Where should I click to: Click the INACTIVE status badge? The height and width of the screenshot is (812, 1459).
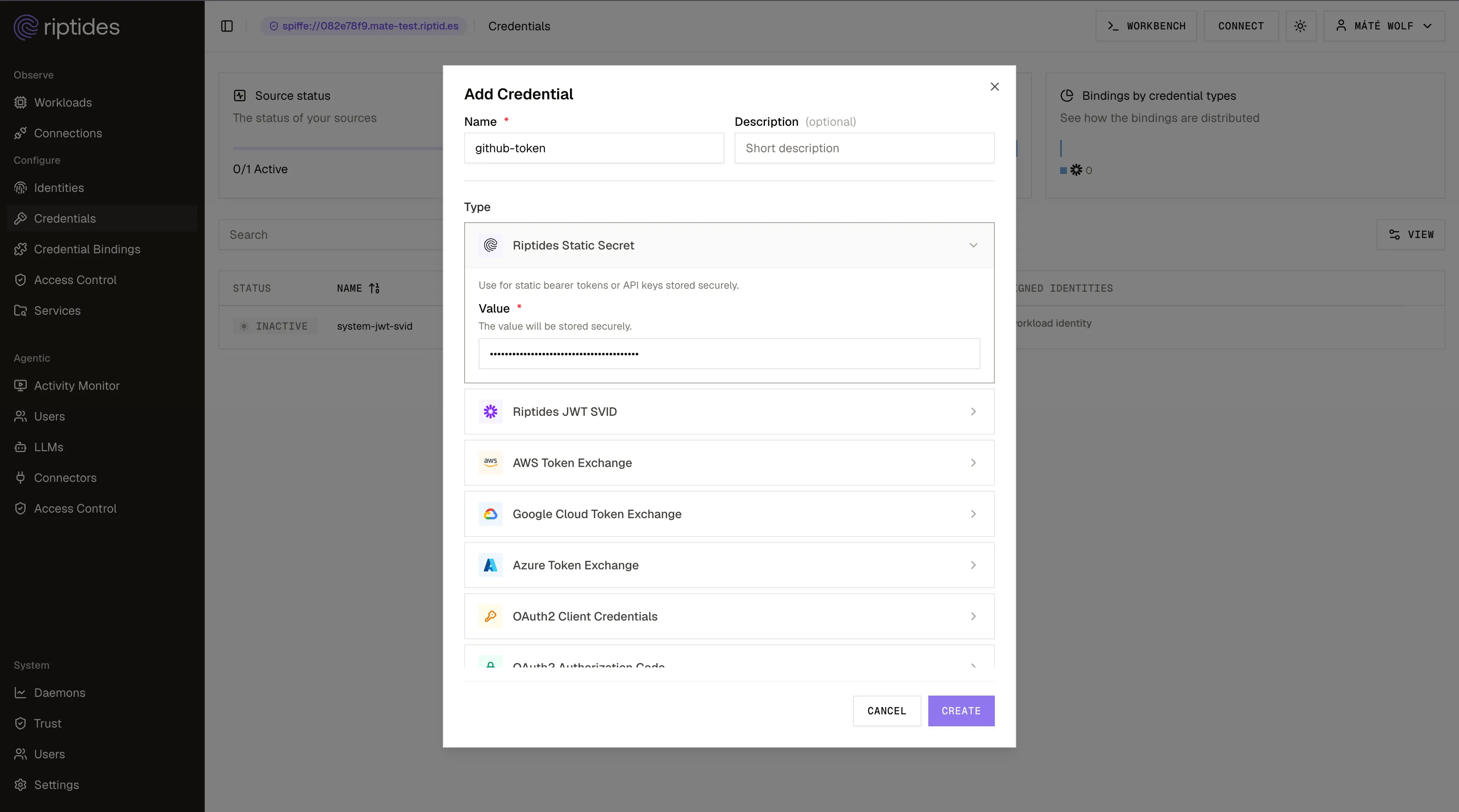(275, 326)
